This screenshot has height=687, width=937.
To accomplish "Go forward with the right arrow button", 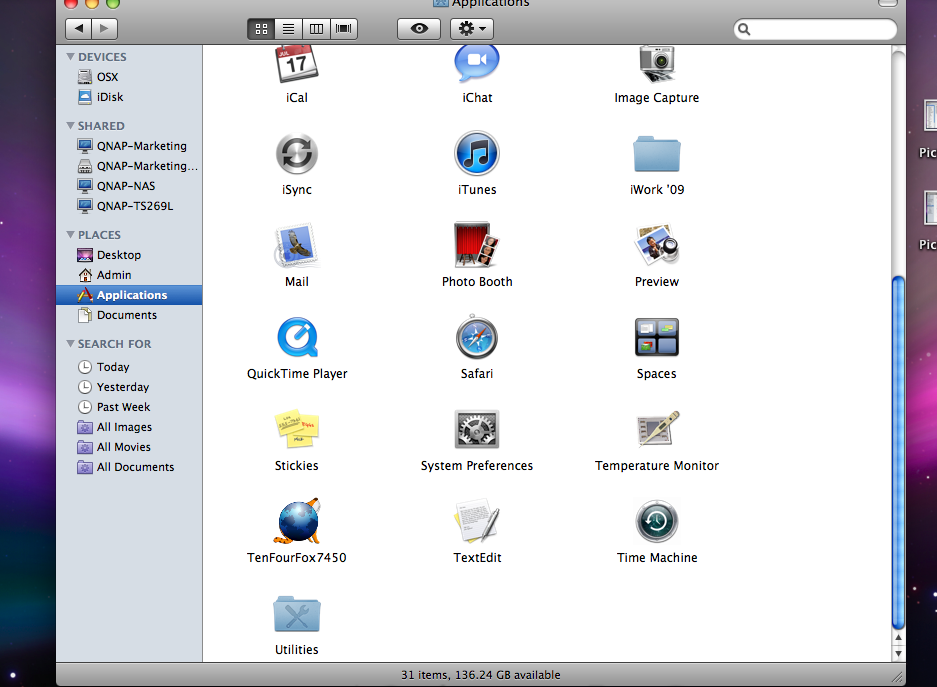I will click(105, 29).
